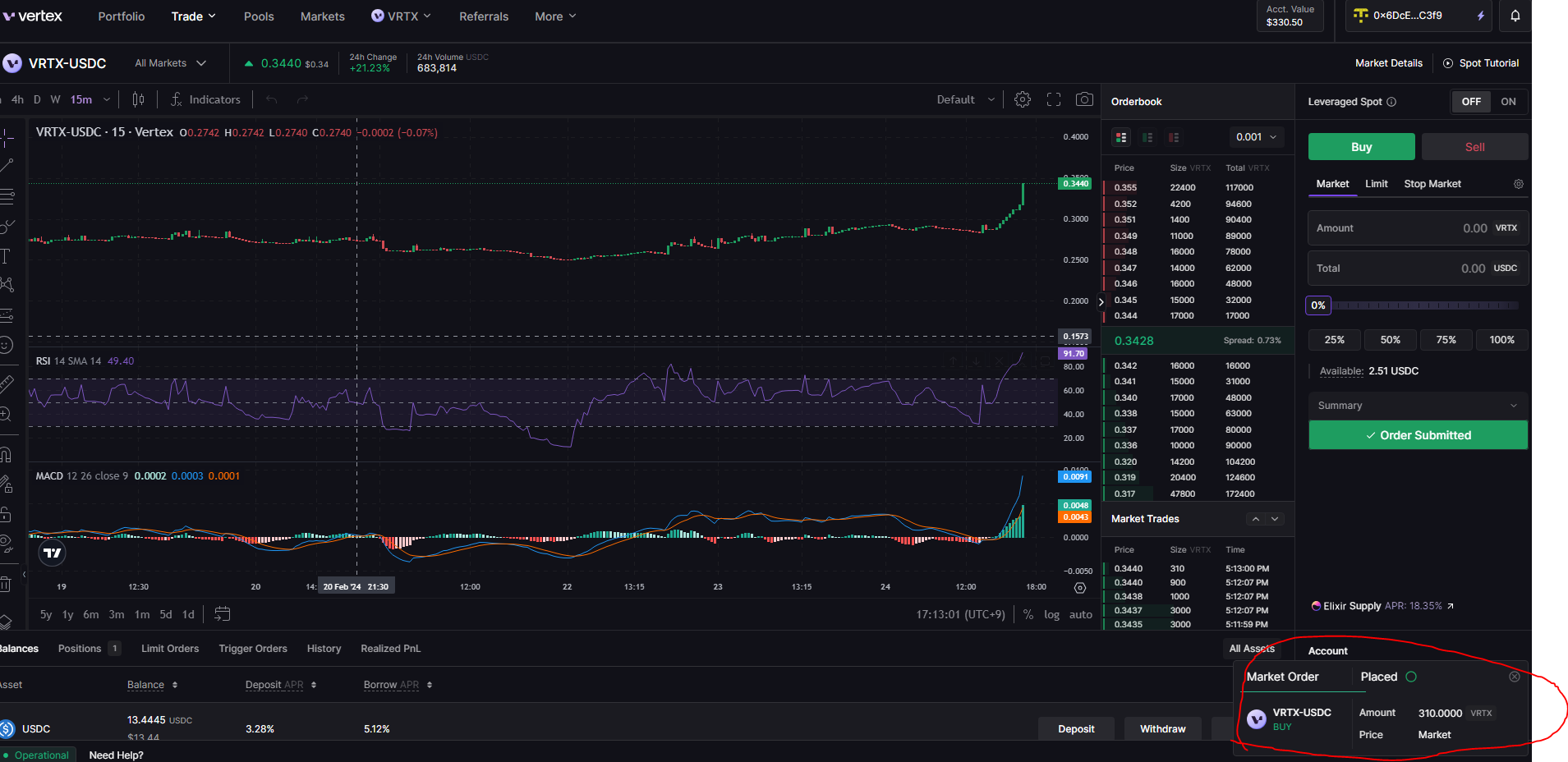Toggle auto scale on chart

(1081, 614)
